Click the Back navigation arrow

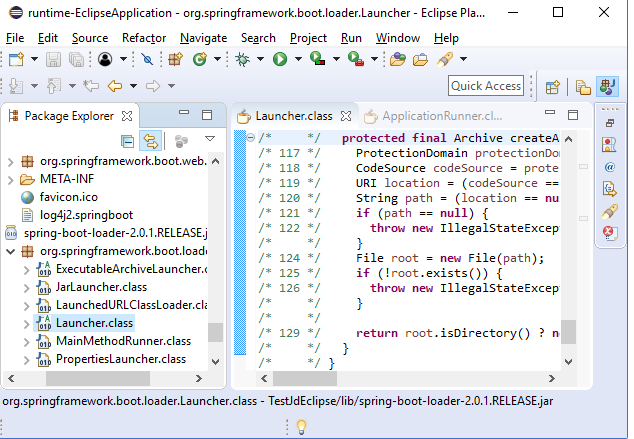click(x=115, y=86)
